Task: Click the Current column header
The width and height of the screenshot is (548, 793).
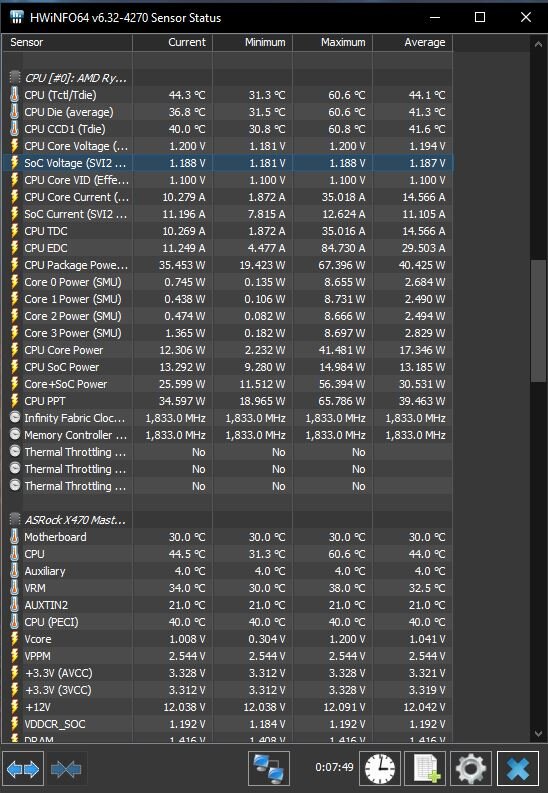Action: [x=172, y=42]
